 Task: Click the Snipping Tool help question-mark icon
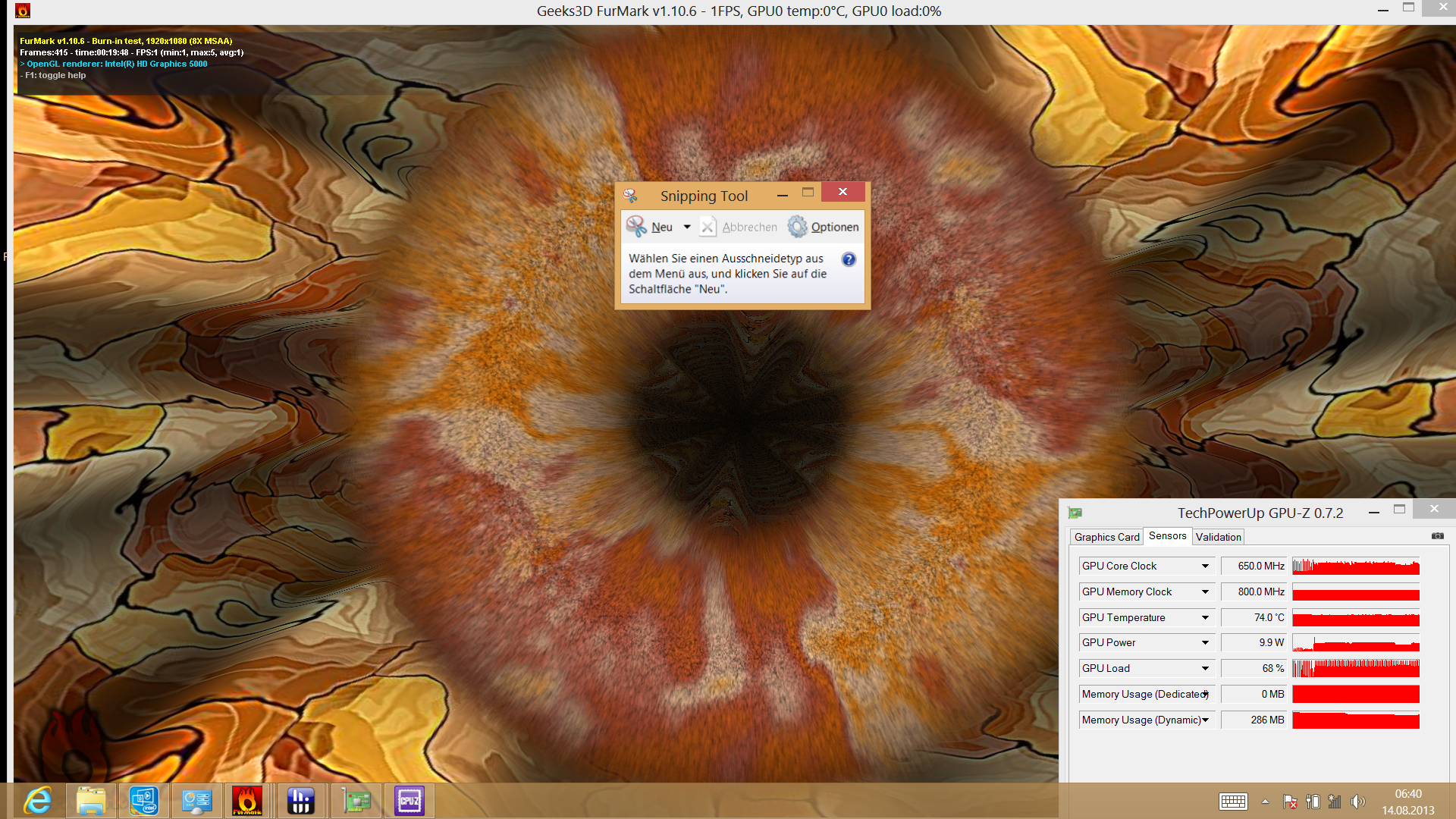click(x=849, y=259)
